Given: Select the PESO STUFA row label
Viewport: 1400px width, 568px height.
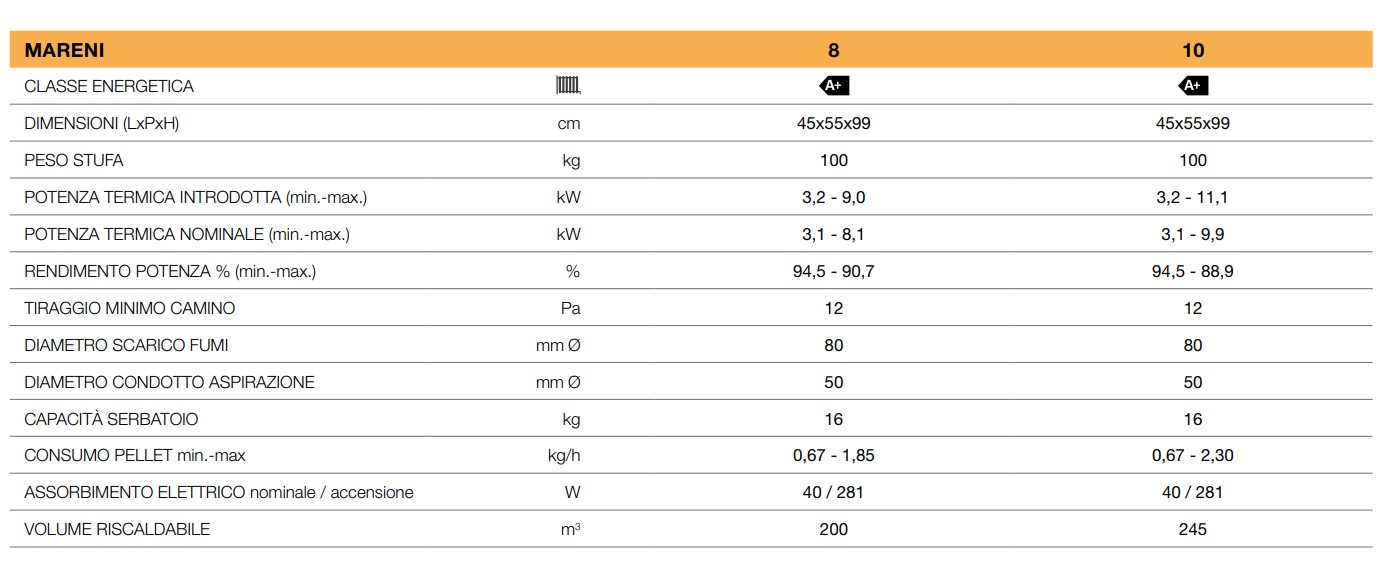Looking at the screenshot, I should tap(74, 160).
